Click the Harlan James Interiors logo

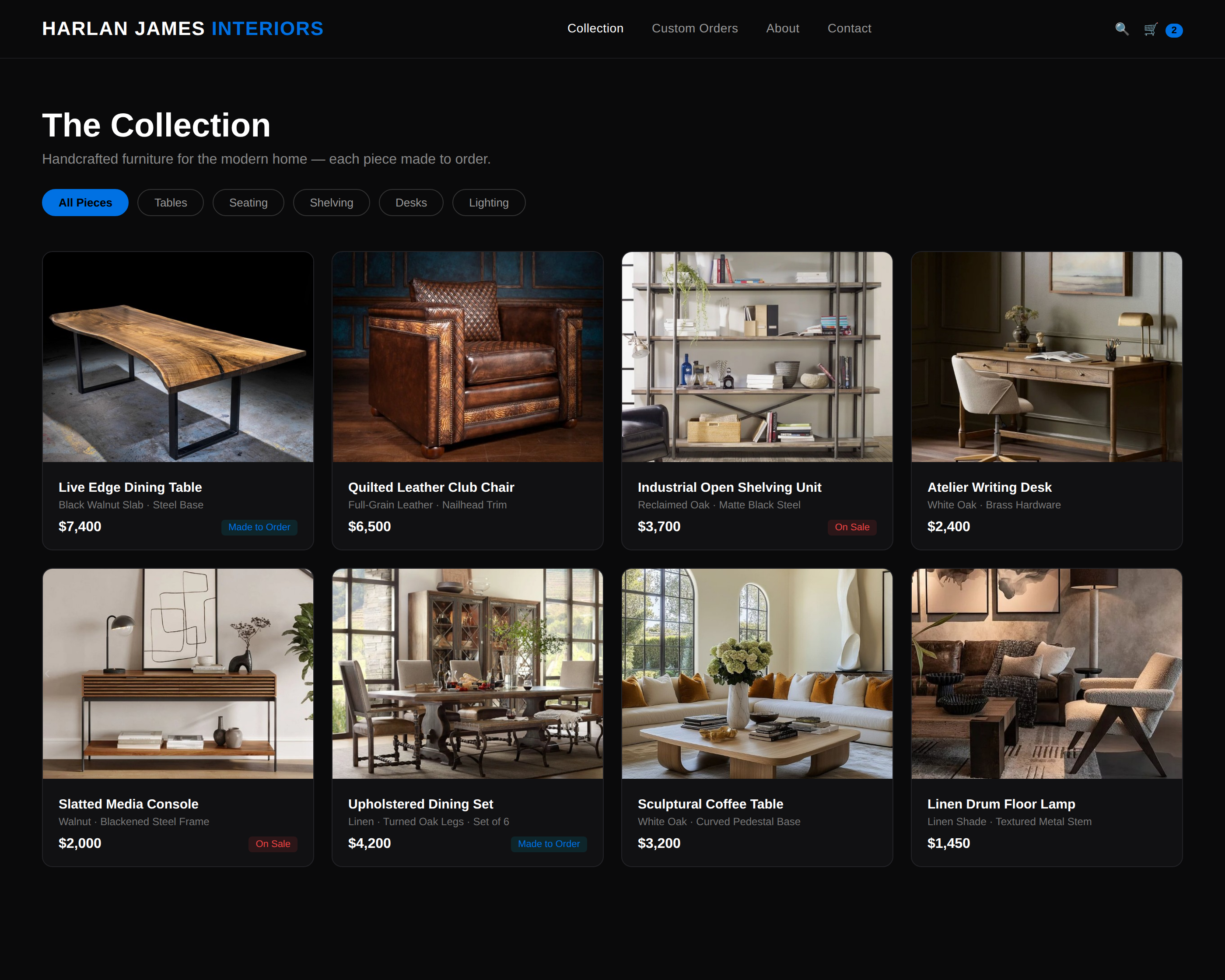tap(182, 28)
